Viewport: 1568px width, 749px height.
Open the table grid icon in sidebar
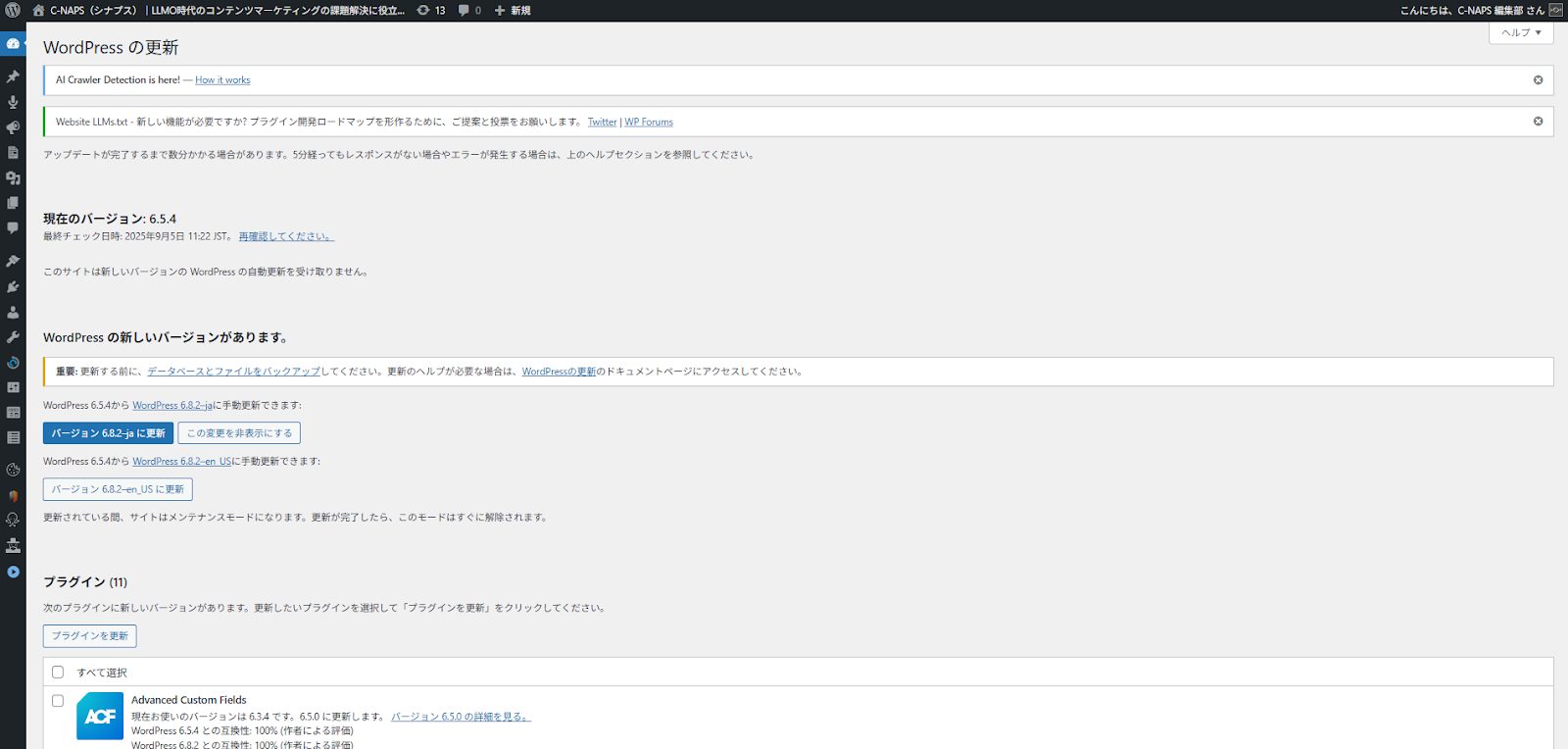(13, 413)
